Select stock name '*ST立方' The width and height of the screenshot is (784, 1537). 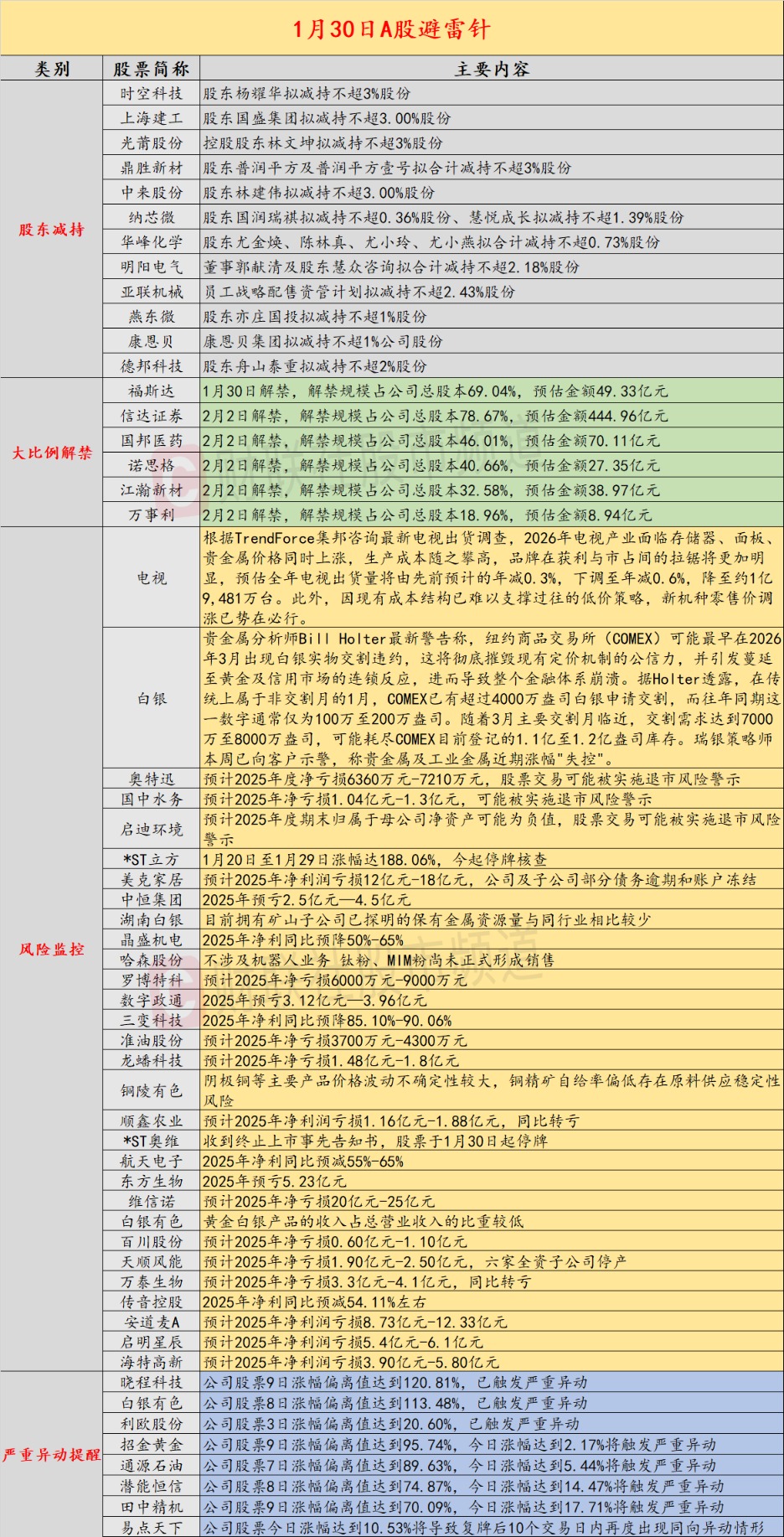[x=152, y=859]
